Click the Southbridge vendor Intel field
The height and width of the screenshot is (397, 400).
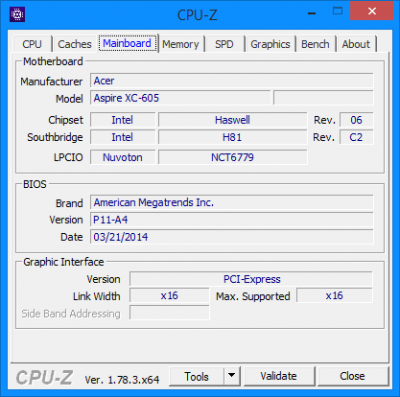click(123, 137)
